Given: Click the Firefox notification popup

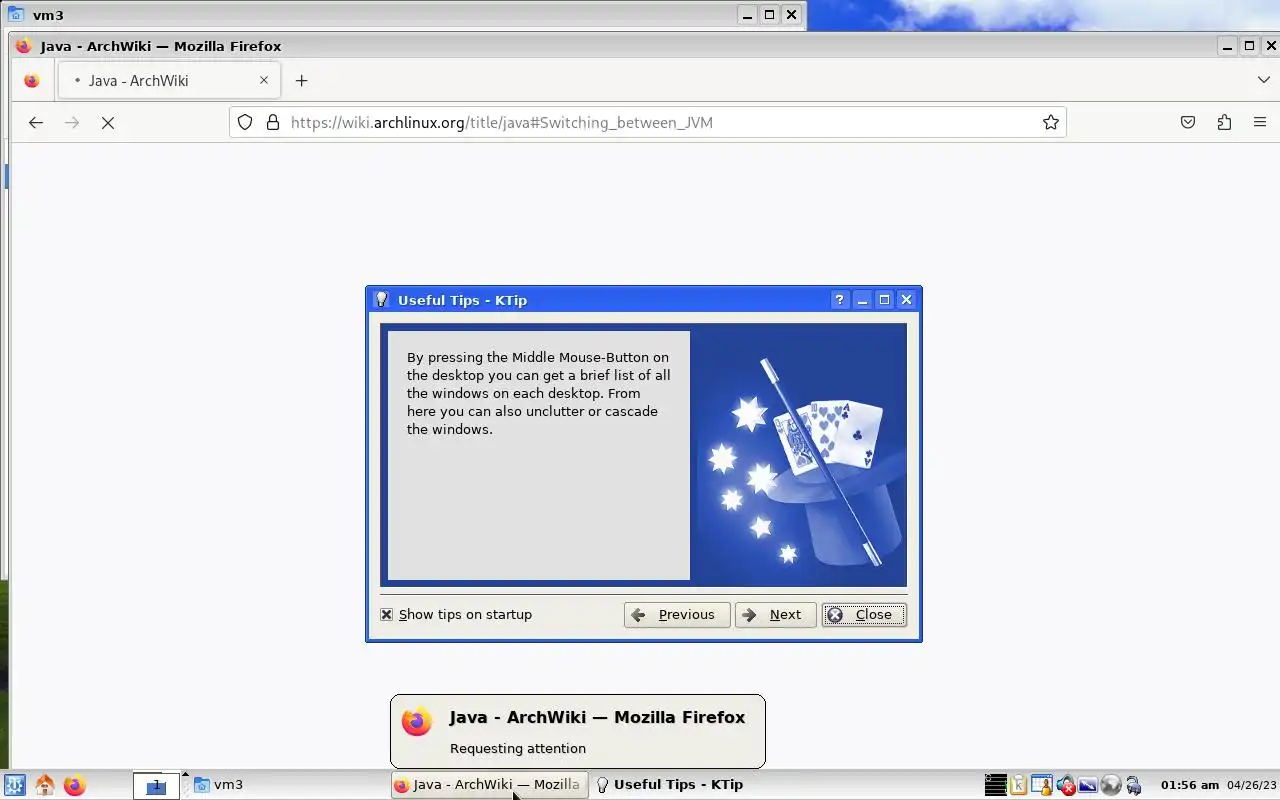Looking at the screenshot, I should coord(578,731).
